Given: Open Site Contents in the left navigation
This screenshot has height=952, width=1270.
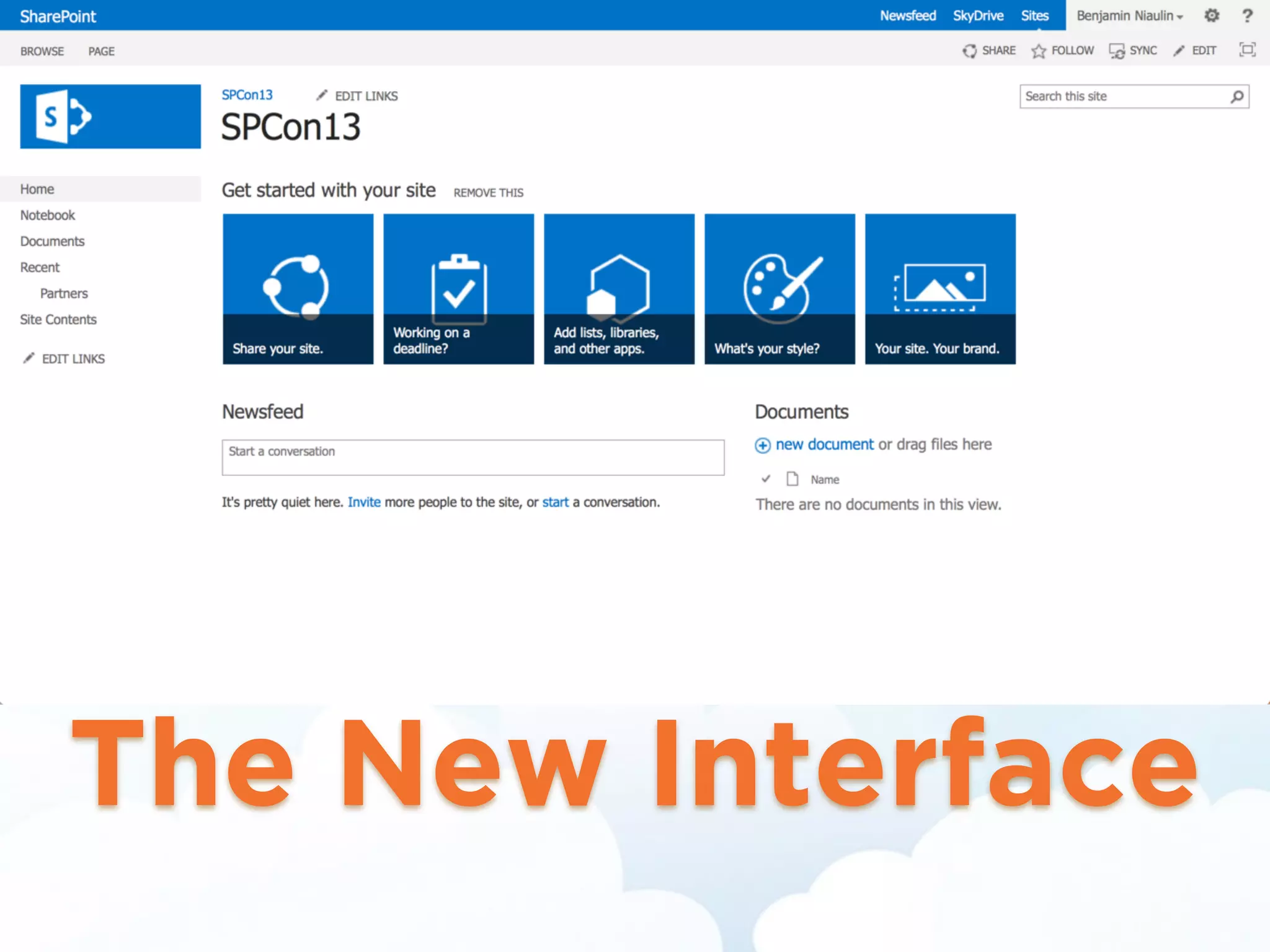Looking at the screenshot, I should click(x=58, y=319).
